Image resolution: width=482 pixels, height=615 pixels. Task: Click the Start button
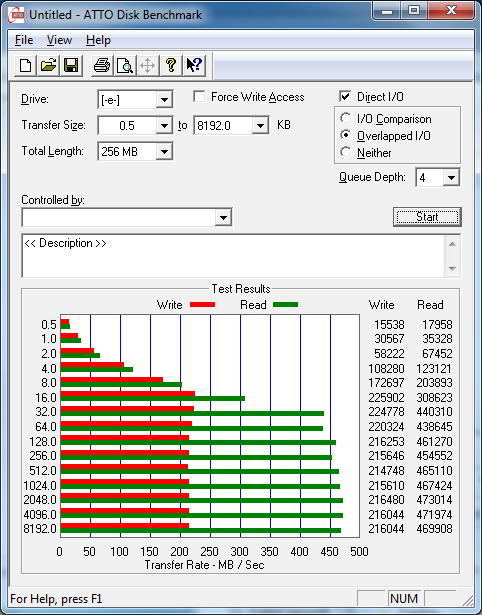427,217
